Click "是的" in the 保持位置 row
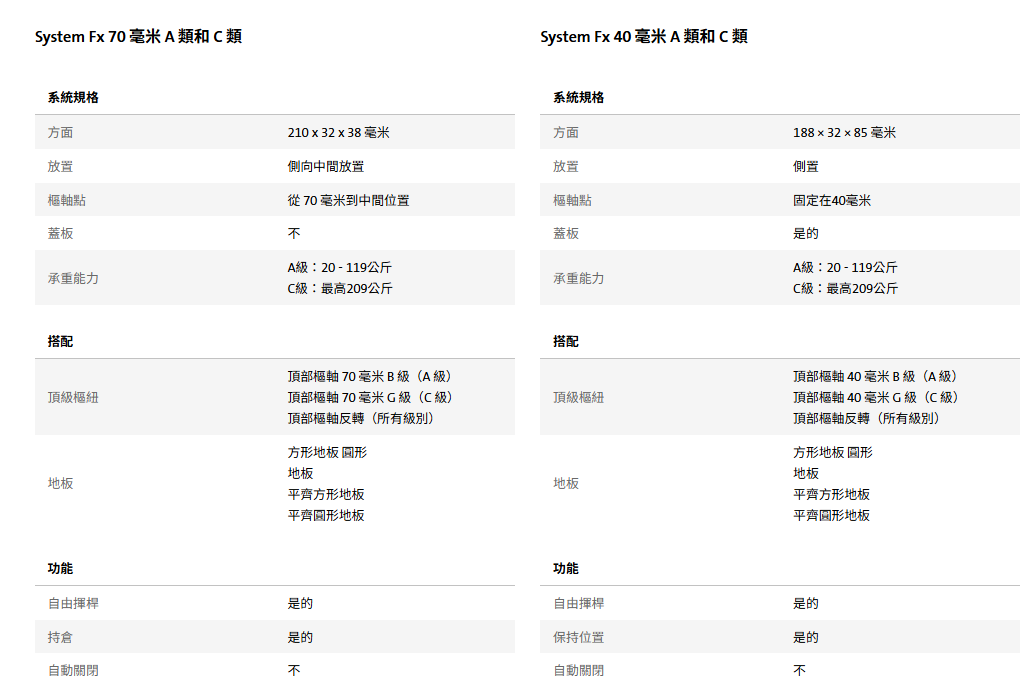Image resolution: width=1031 pixels, height=698 pixels. pos(805,638)
